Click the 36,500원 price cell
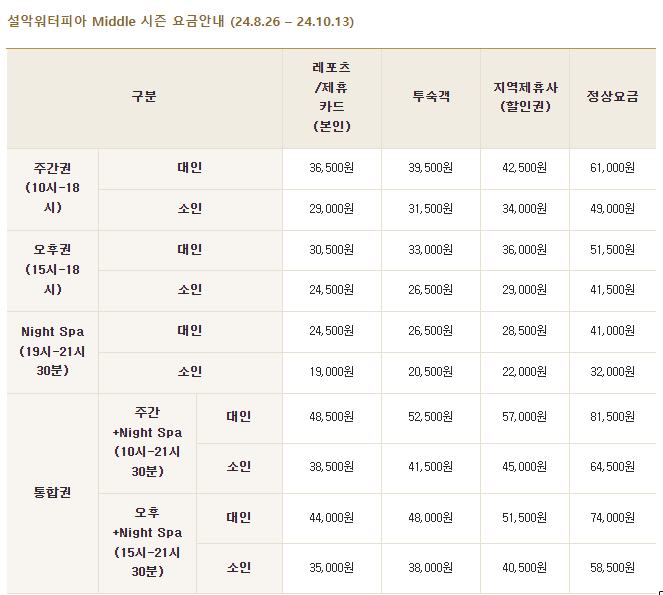This screenshot has width=663, height=595. [332, 168]
